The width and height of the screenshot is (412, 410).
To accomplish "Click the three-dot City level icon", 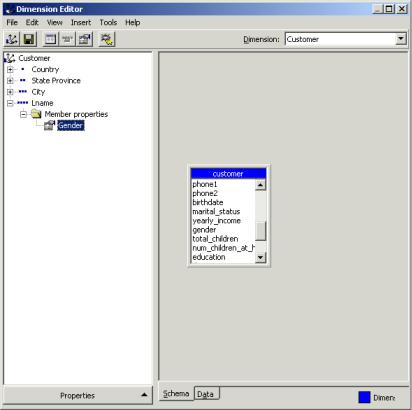I will click(x=23, y=92).
